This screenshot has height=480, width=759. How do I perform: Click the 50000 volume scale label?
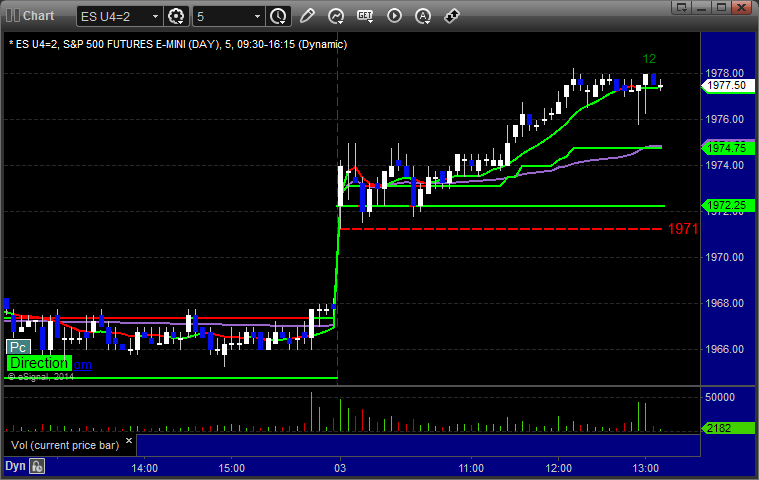pos(720,397)
